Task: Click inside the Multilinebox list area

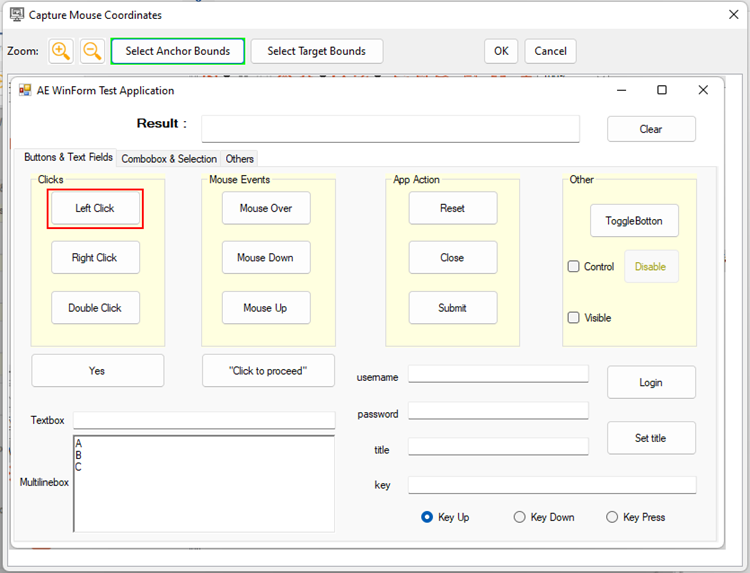Action: click(204, 483)
